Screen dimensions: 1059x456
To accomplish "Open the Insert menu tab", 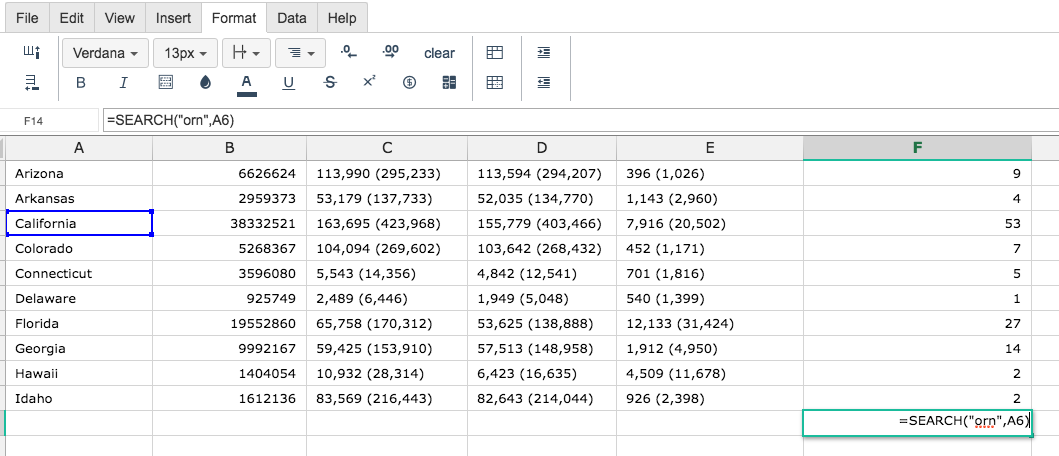I will (173, 18).
